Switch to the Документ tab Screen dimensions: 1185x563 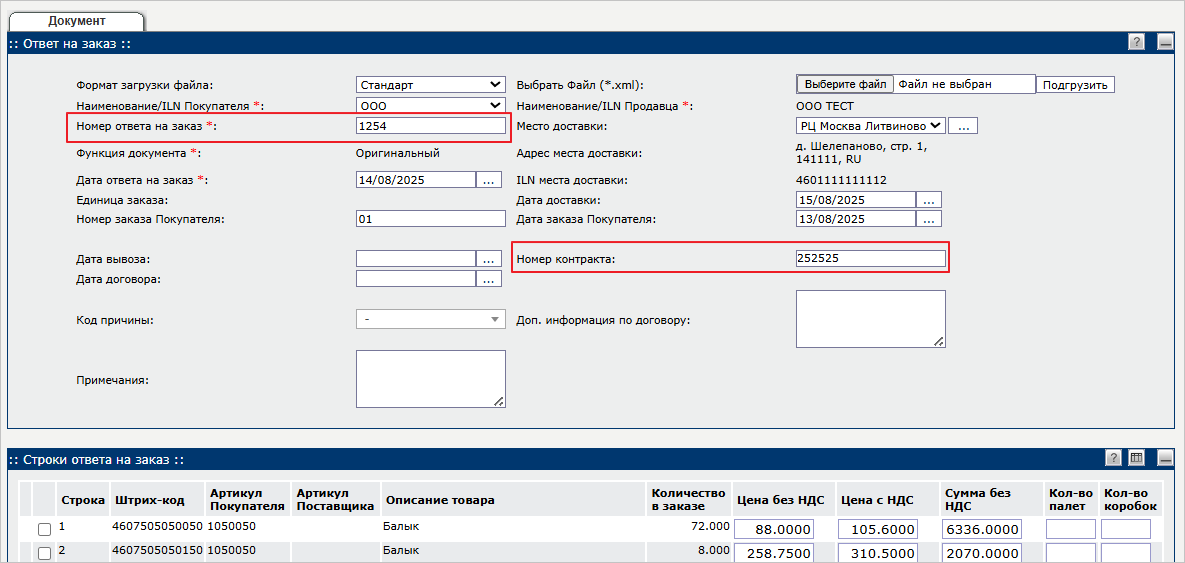point(77,20)
